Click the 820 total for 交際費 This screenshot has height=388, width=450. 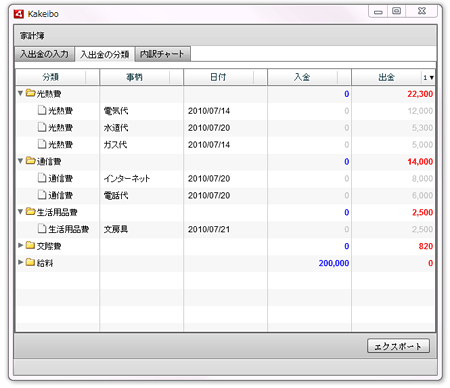[x=426, y=246]
